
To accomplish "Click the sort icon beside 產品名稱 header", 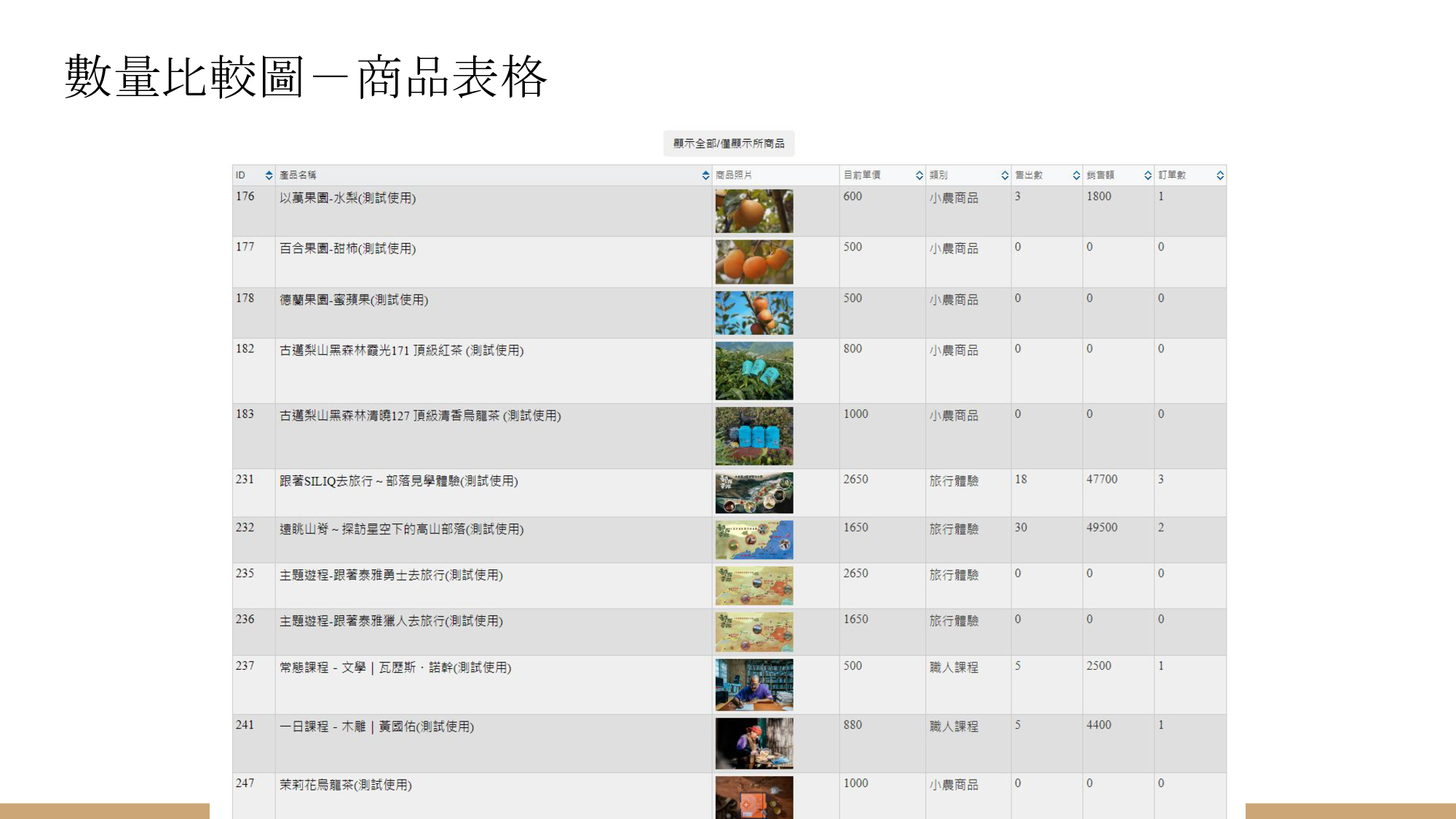I will pyautogui.click(x=705, y=175).
